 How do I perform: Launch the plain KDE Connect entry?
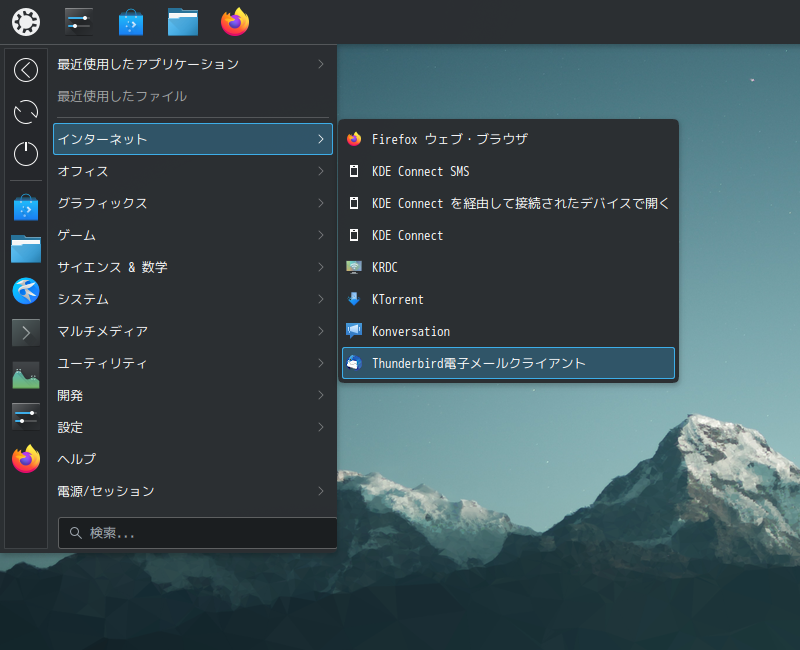coord(508,235)
